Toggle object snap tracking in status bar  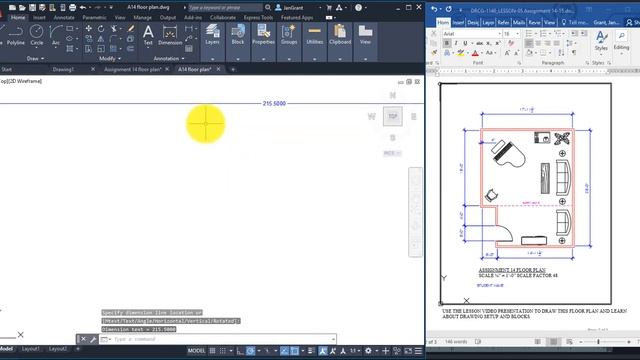pyautogui.click(x=284, y=351)
